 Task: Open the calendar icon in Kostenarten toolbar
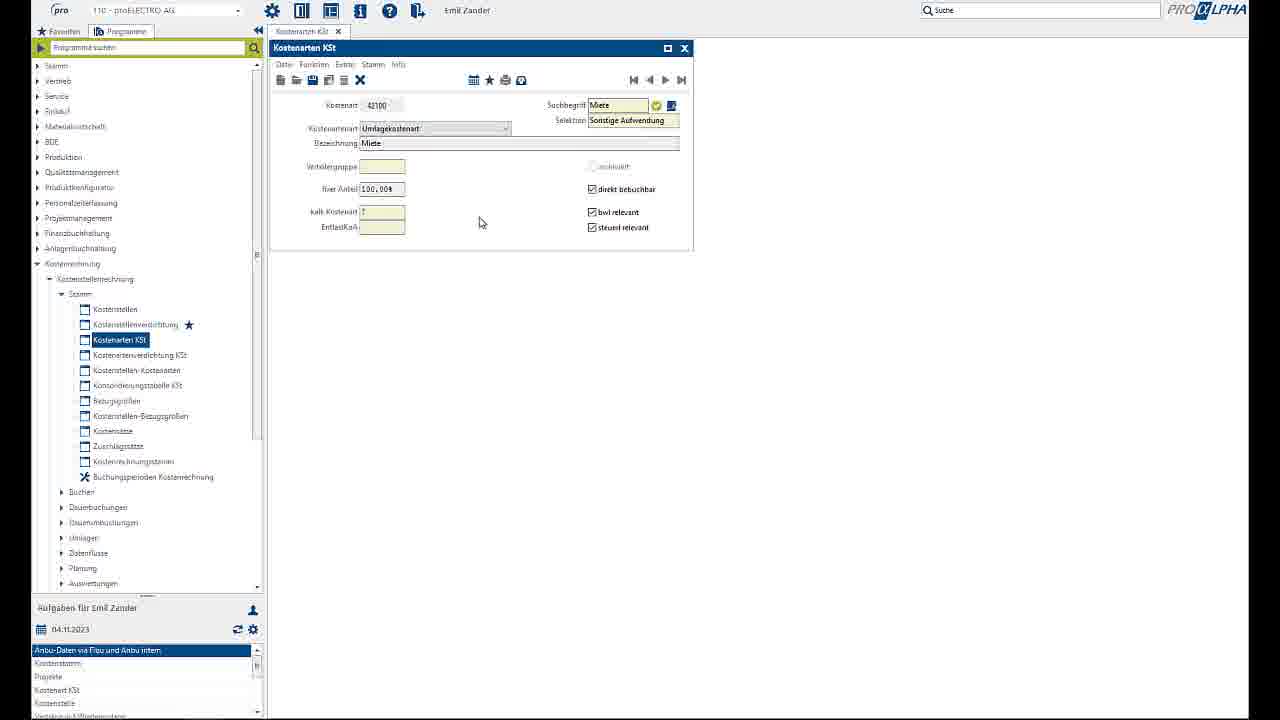click(474, 80)
